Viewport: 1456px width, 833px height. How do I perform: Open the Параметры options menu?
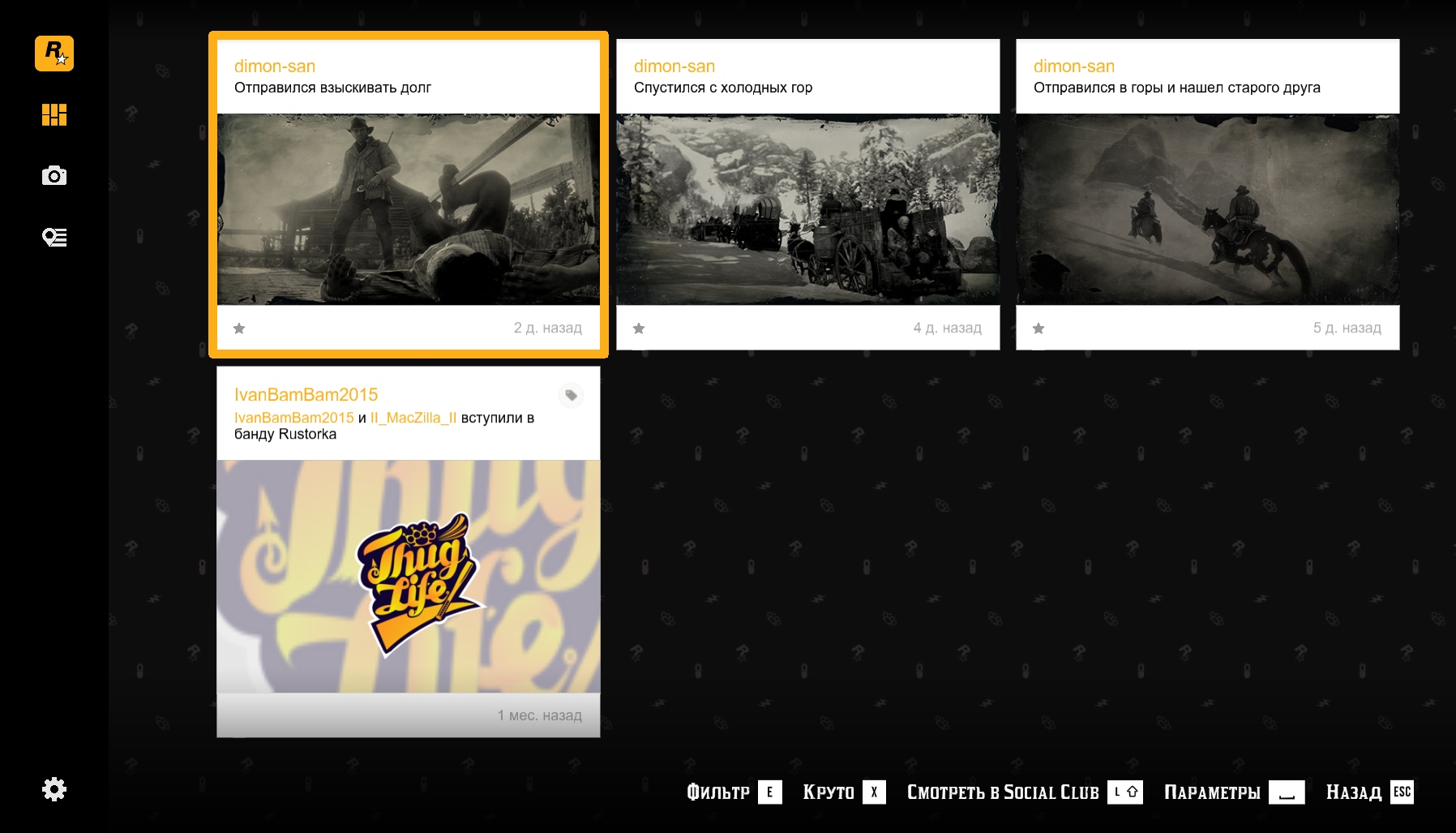click(x=1234, y=792)
